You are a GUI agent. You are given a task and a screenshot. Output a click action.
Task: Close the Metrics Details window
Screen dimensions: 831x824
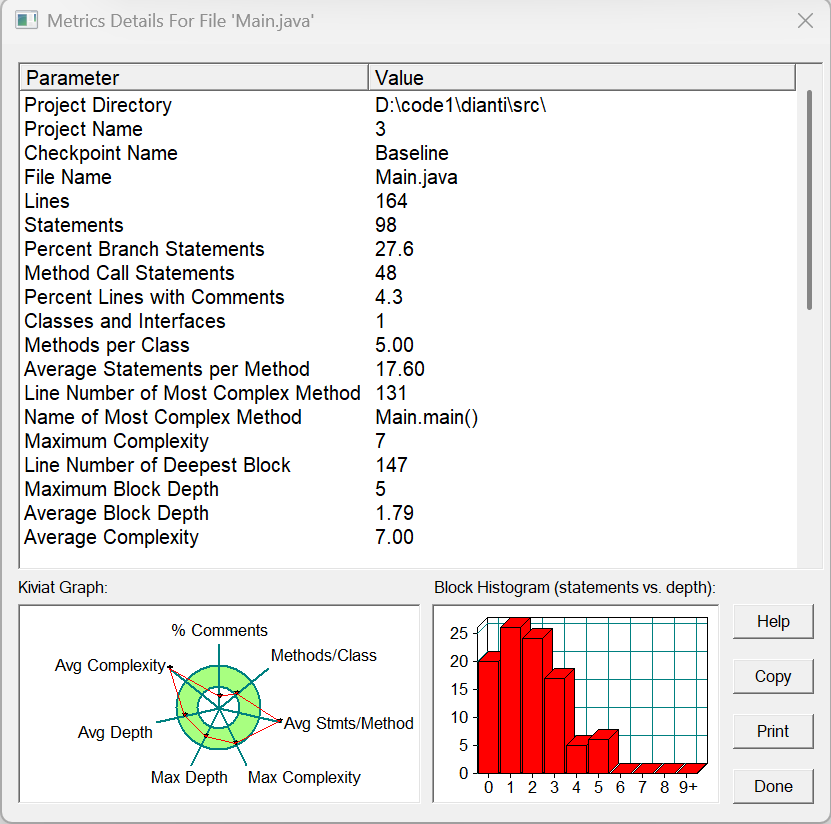coord(805,21)
